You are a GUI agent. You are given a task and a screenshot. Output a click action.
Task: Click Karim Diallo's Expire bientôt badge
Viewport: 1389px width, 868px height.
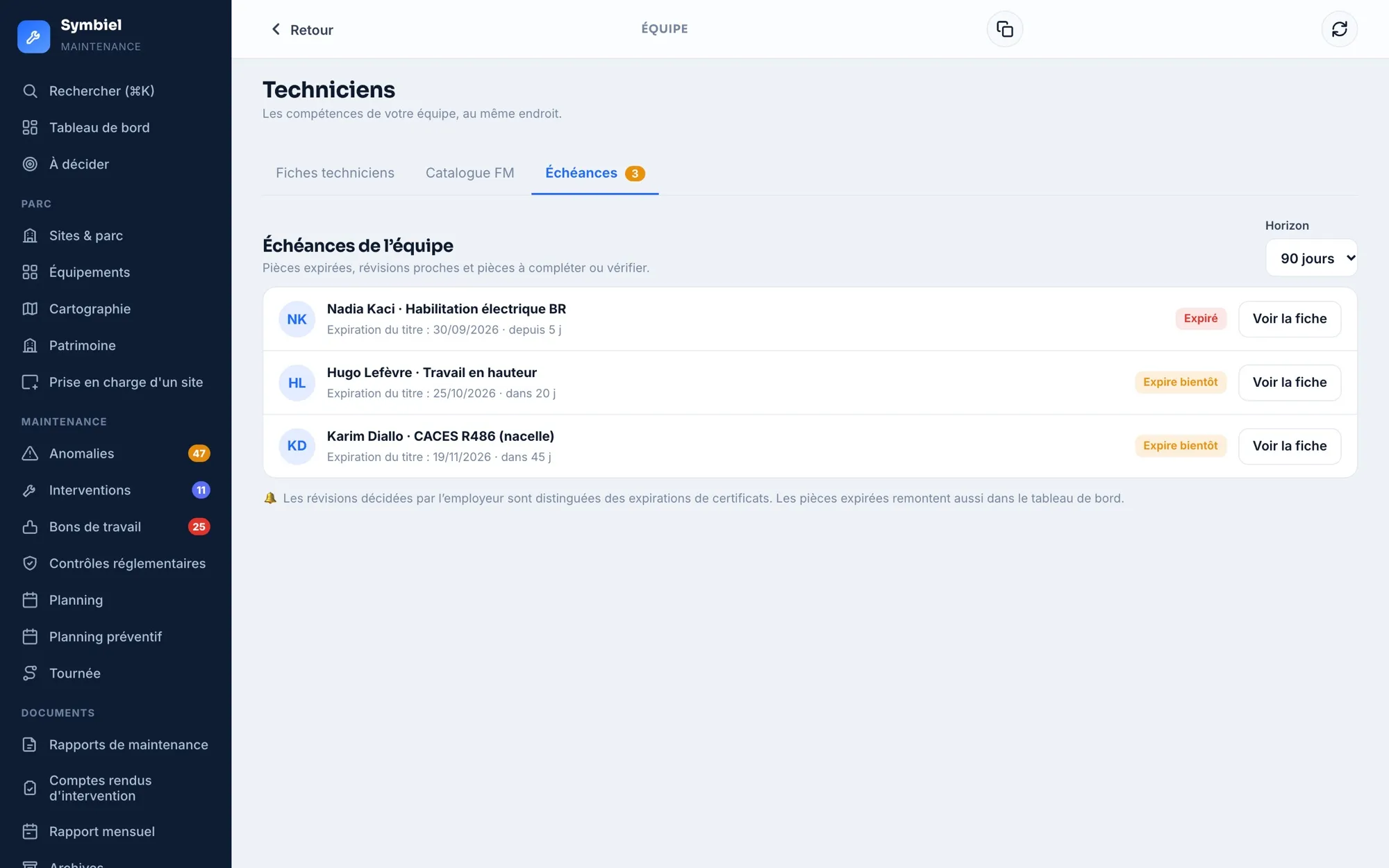[x=1181, y=446]
